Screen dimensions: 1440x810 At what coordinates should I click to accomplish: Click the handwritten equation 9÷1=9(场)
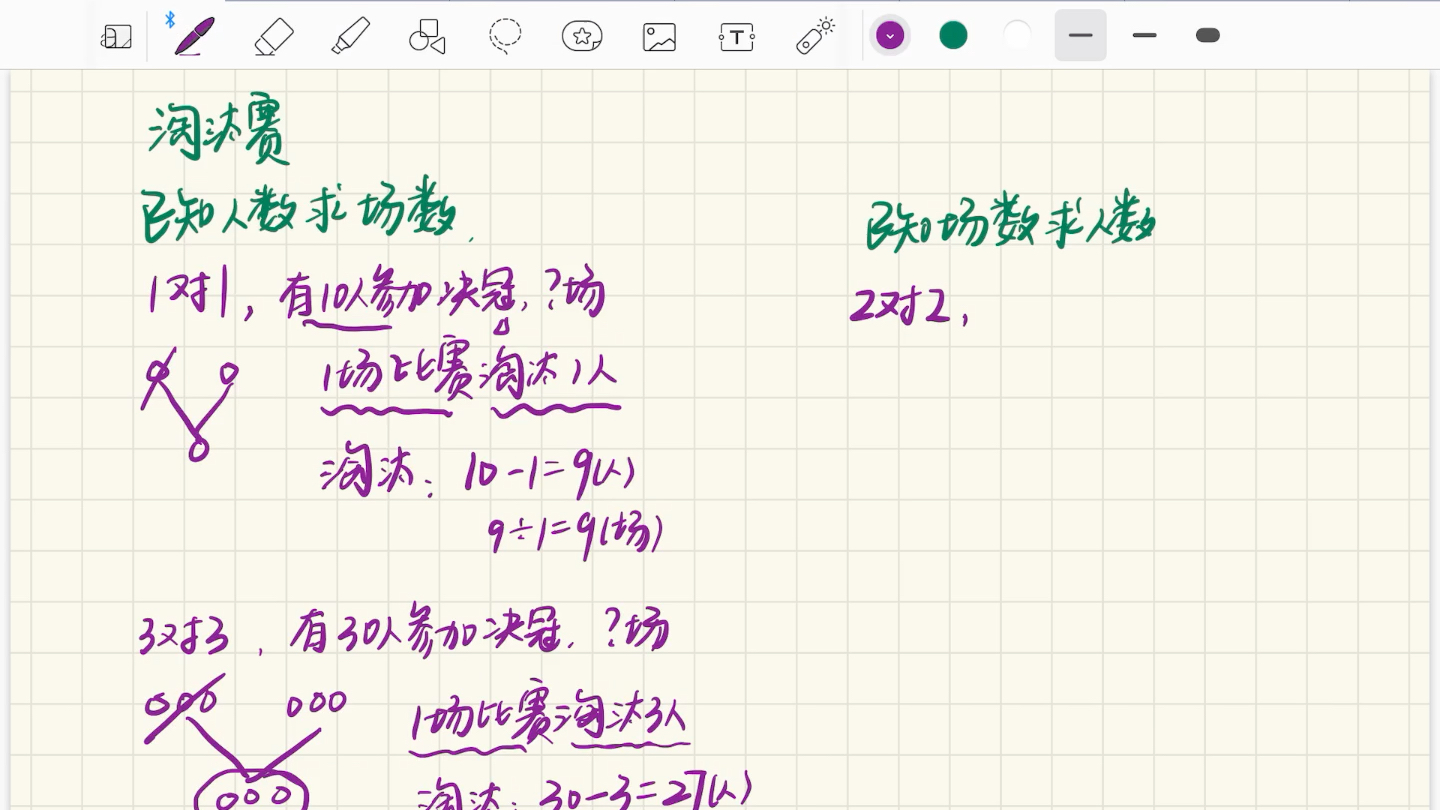(x=575, y=535)
